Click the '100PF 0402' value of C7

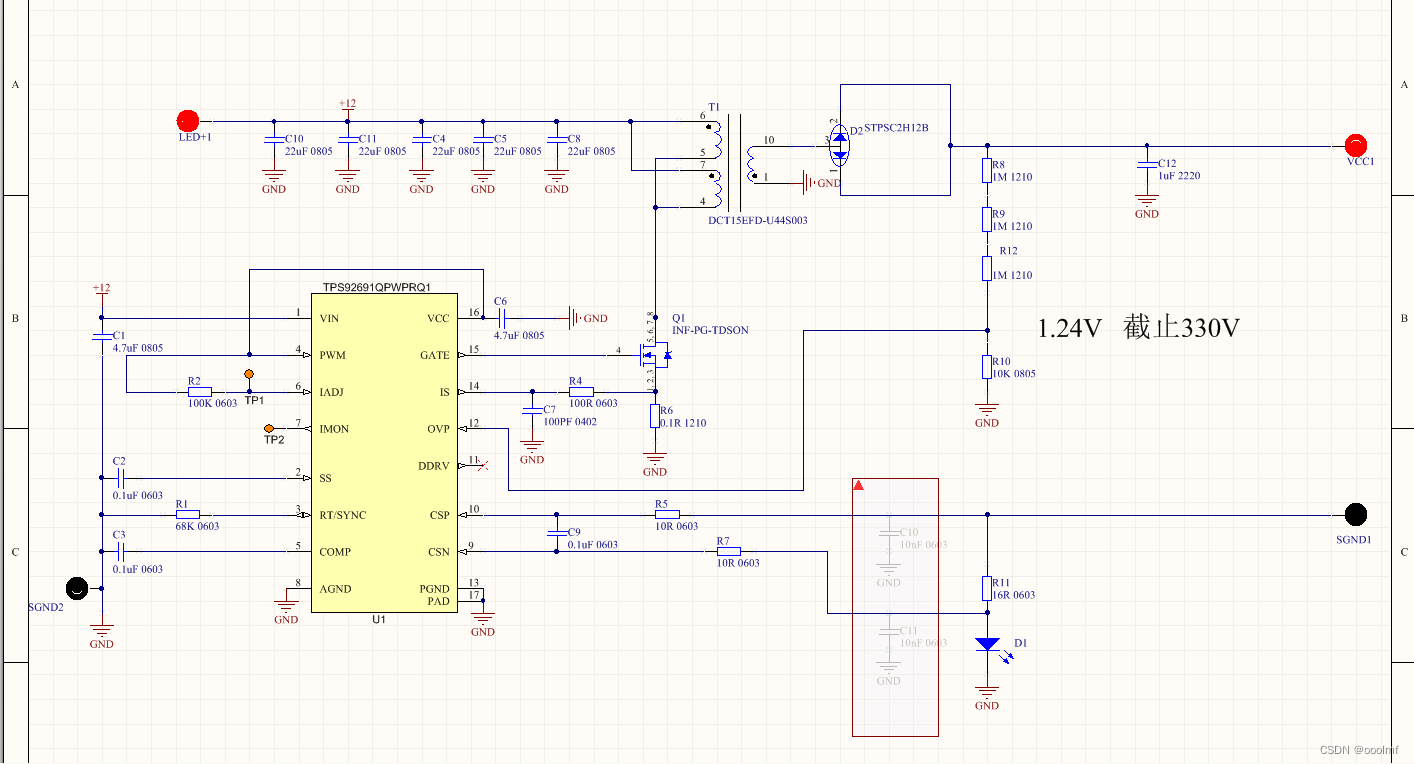tap(572, 422)
